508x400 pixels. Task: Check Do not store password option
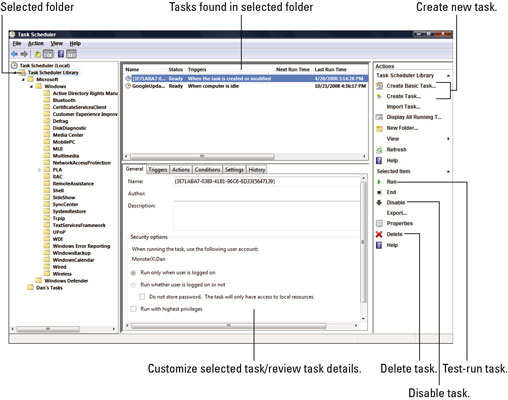pos(142,297)
